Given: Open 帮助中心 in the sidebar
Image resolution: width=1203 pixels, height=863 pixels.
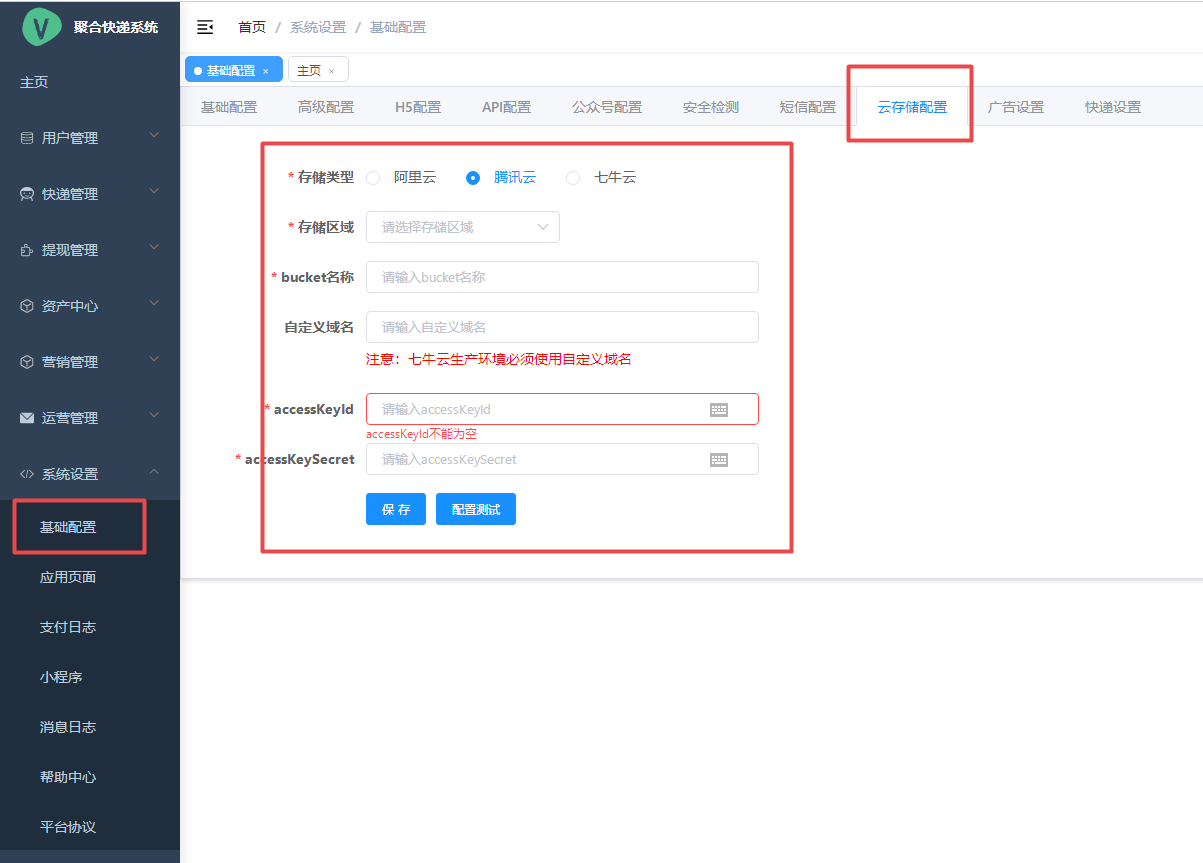Looking at the screenshot, I should click(x=90, y=777).
